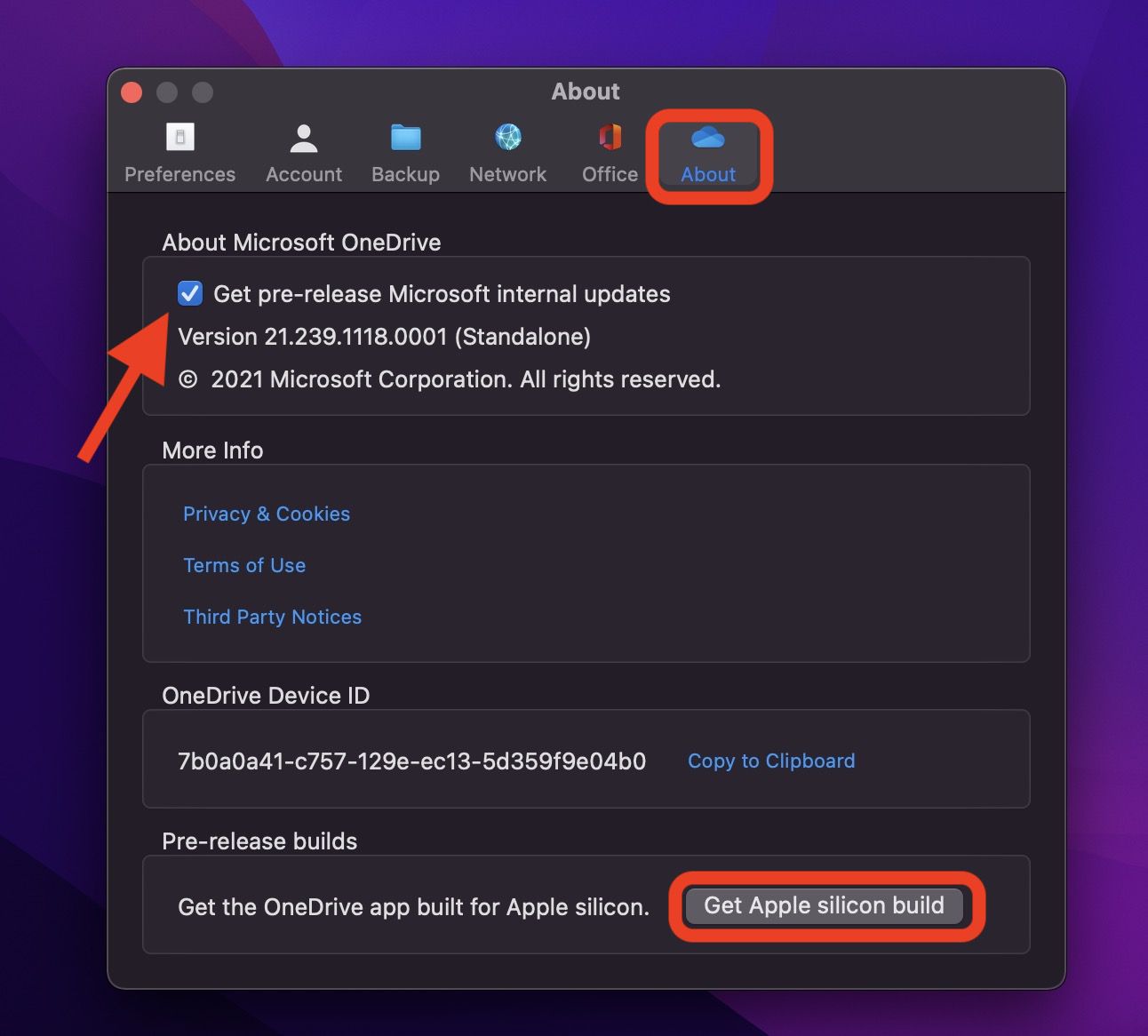Open the Preferences tab icon
This screenshot has width=1148, height=1036.
pyautogui.click(x=180, y=137)
